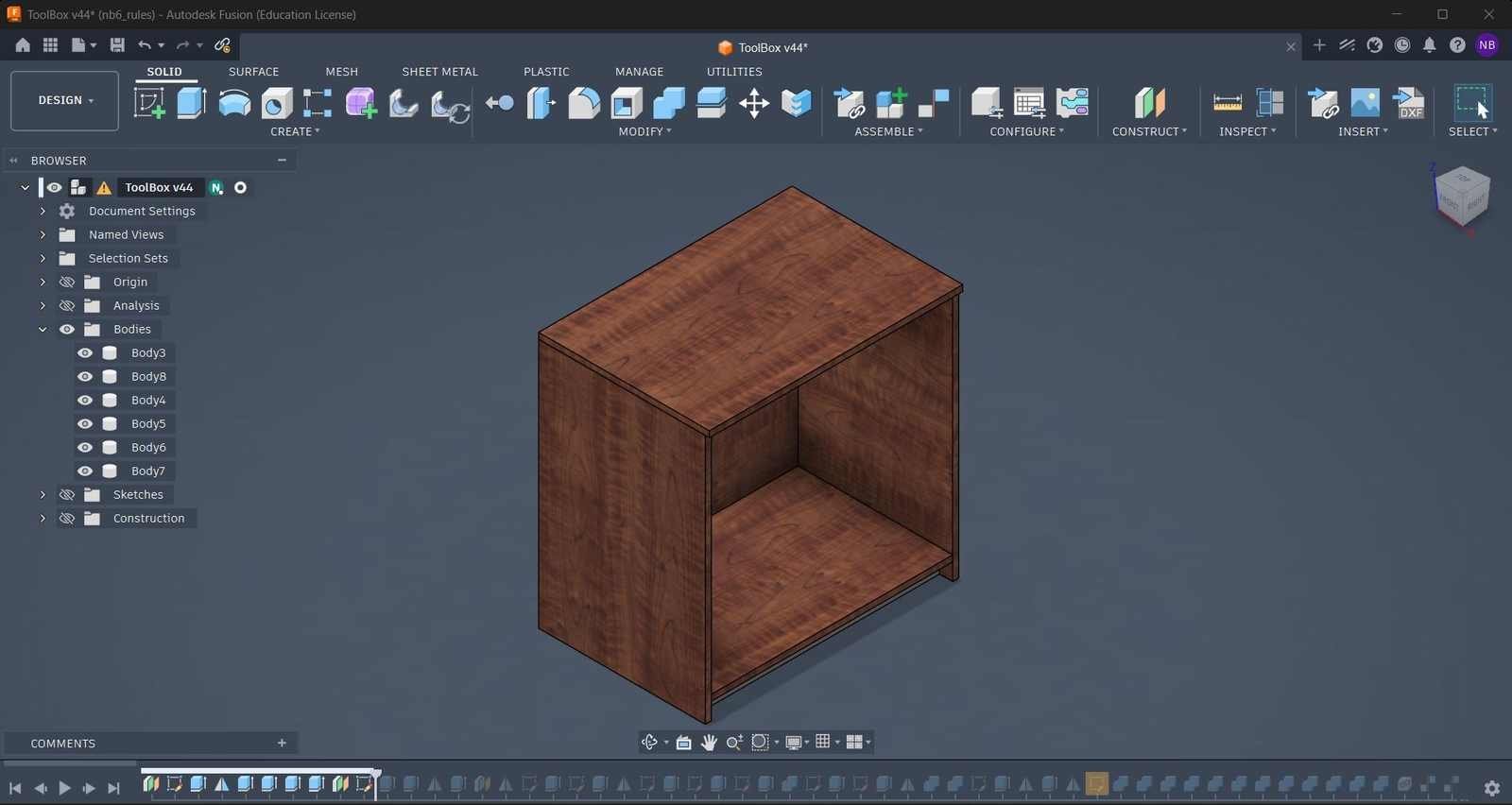Screen dimensions: 1512x805
Task: Select Body7 in the browser
Action: [148, 471]
